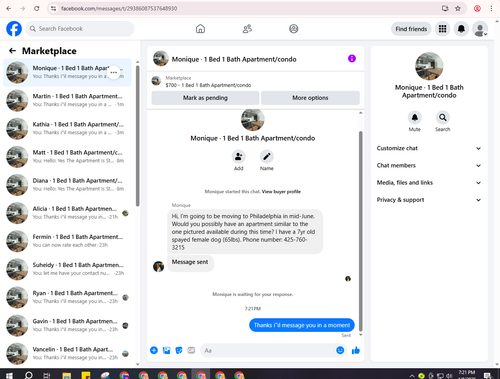Open the Facebook logo home link
Screen dimensions: 500x379
(x=14, y=29)
